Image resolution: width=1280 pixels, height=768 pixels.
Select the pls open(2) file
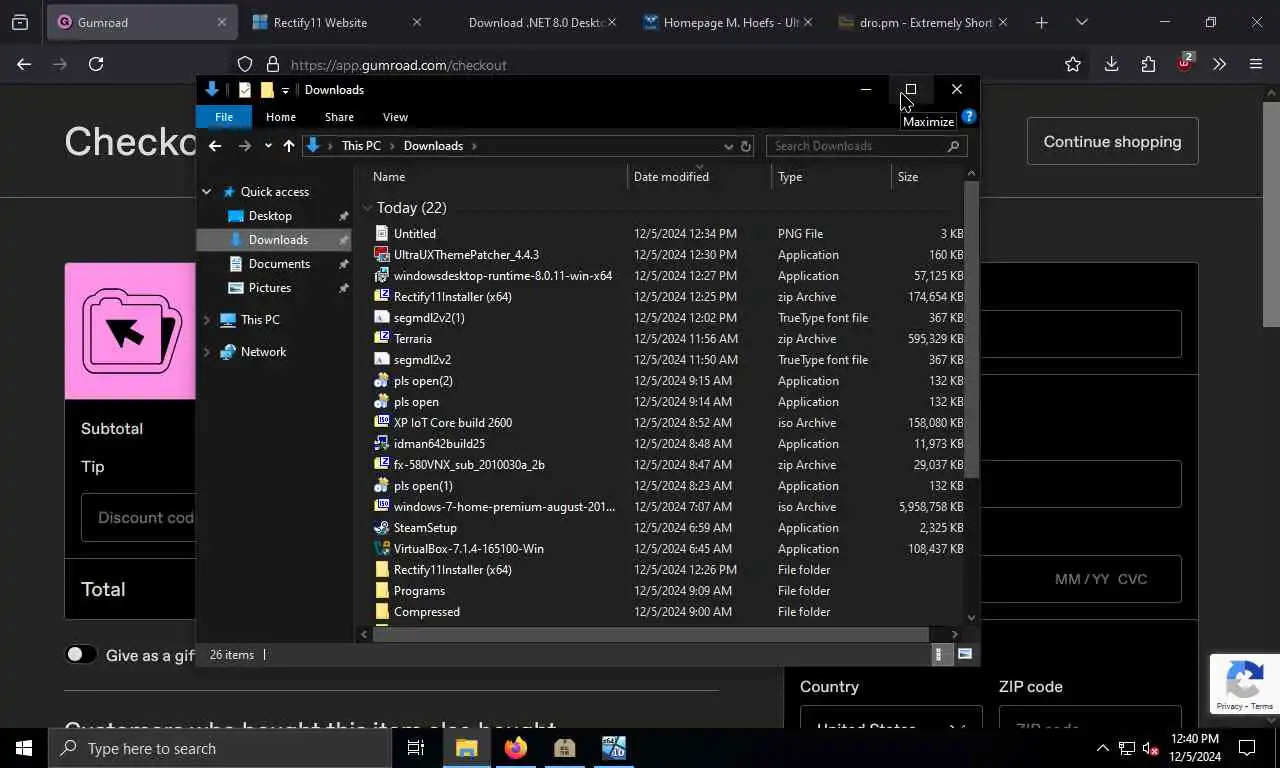click(x=423, y=381)
